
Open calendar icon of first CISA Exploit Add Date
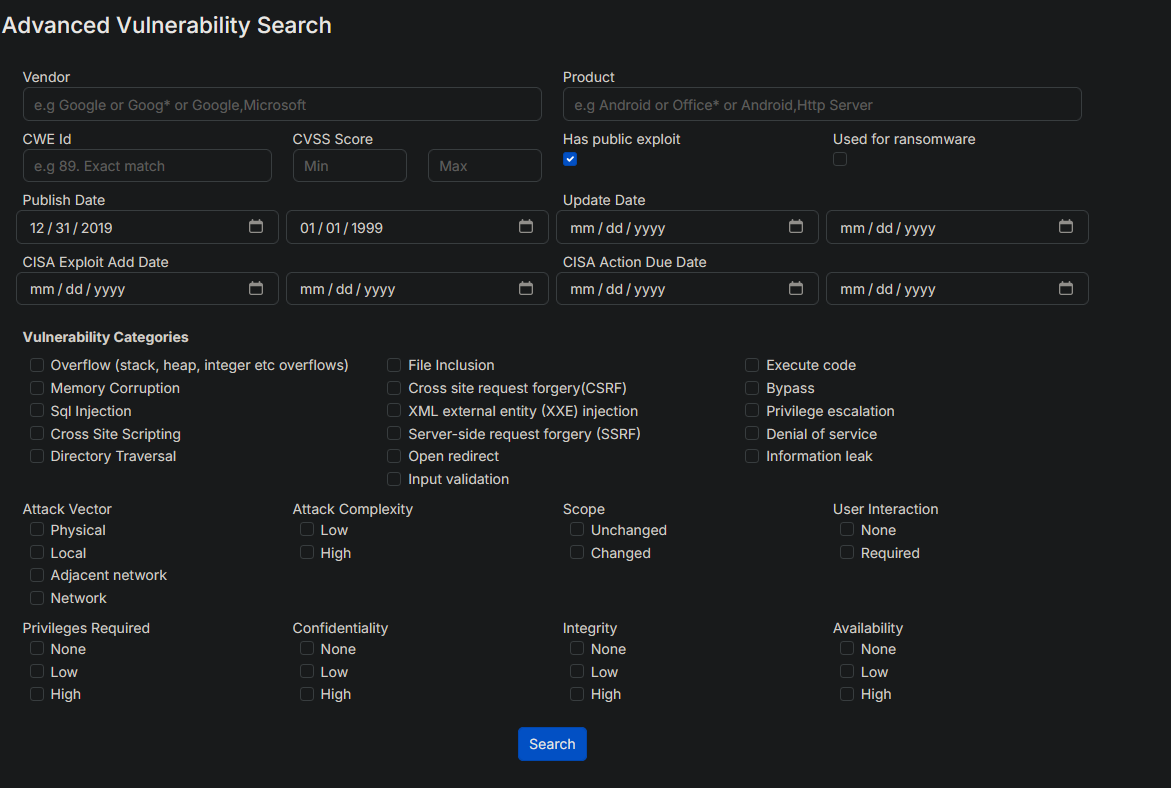255,288
